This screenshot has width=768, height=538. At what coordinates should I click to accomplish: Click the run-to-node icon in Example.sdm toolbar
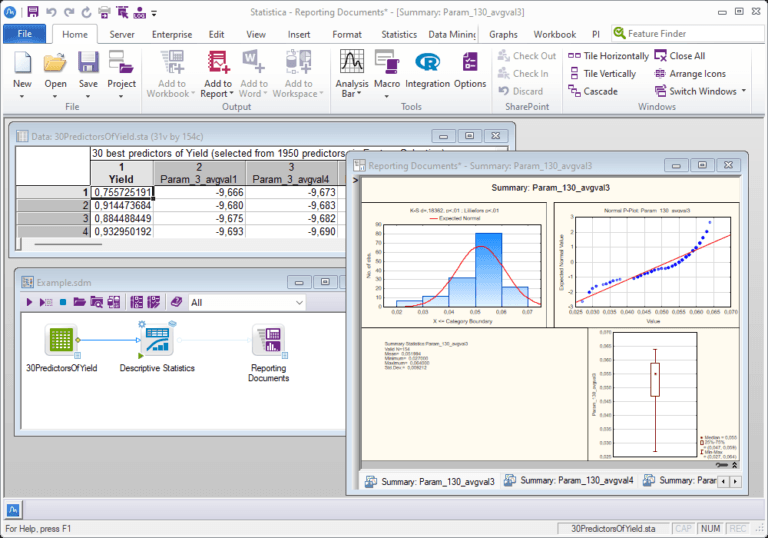point(46,302)
